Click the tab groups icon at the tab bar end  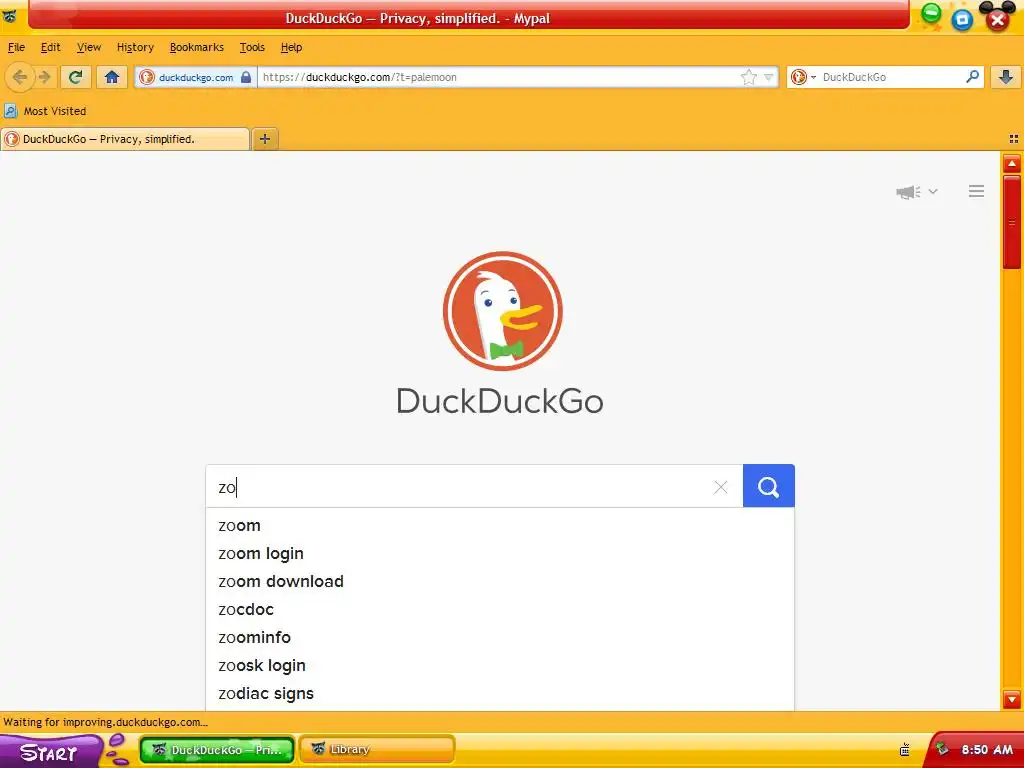(x=1014, y=139)
